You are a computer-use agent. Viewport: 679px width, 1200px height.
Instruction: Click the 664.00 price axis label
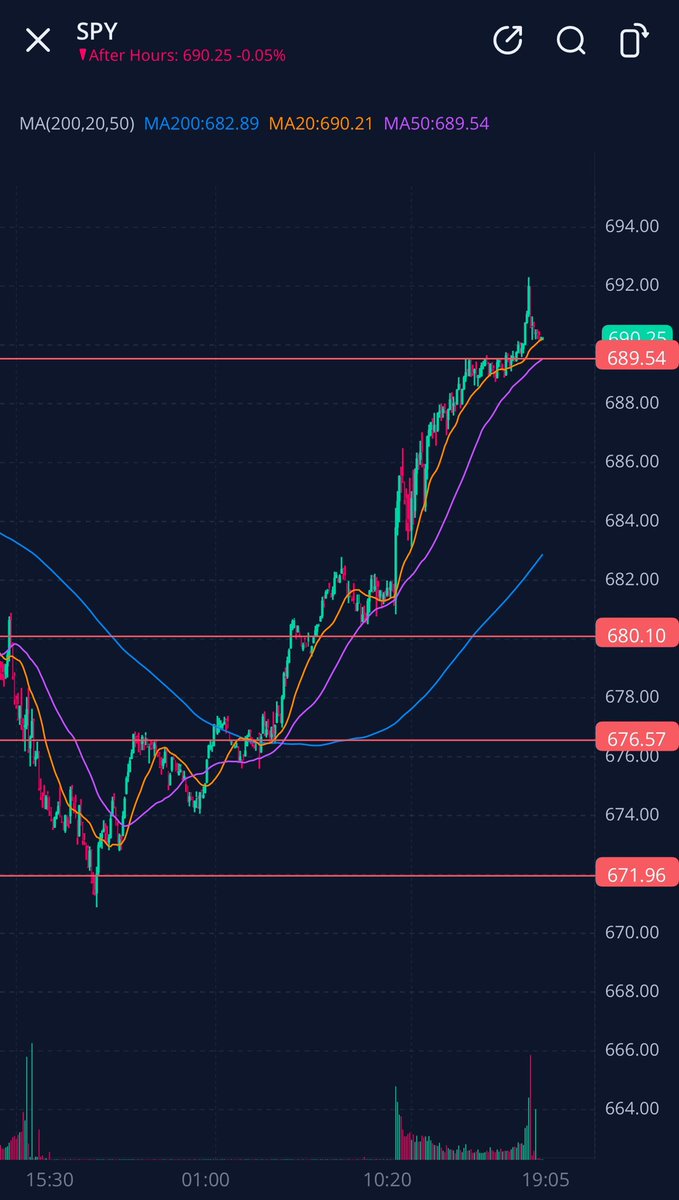[632, 1108]
